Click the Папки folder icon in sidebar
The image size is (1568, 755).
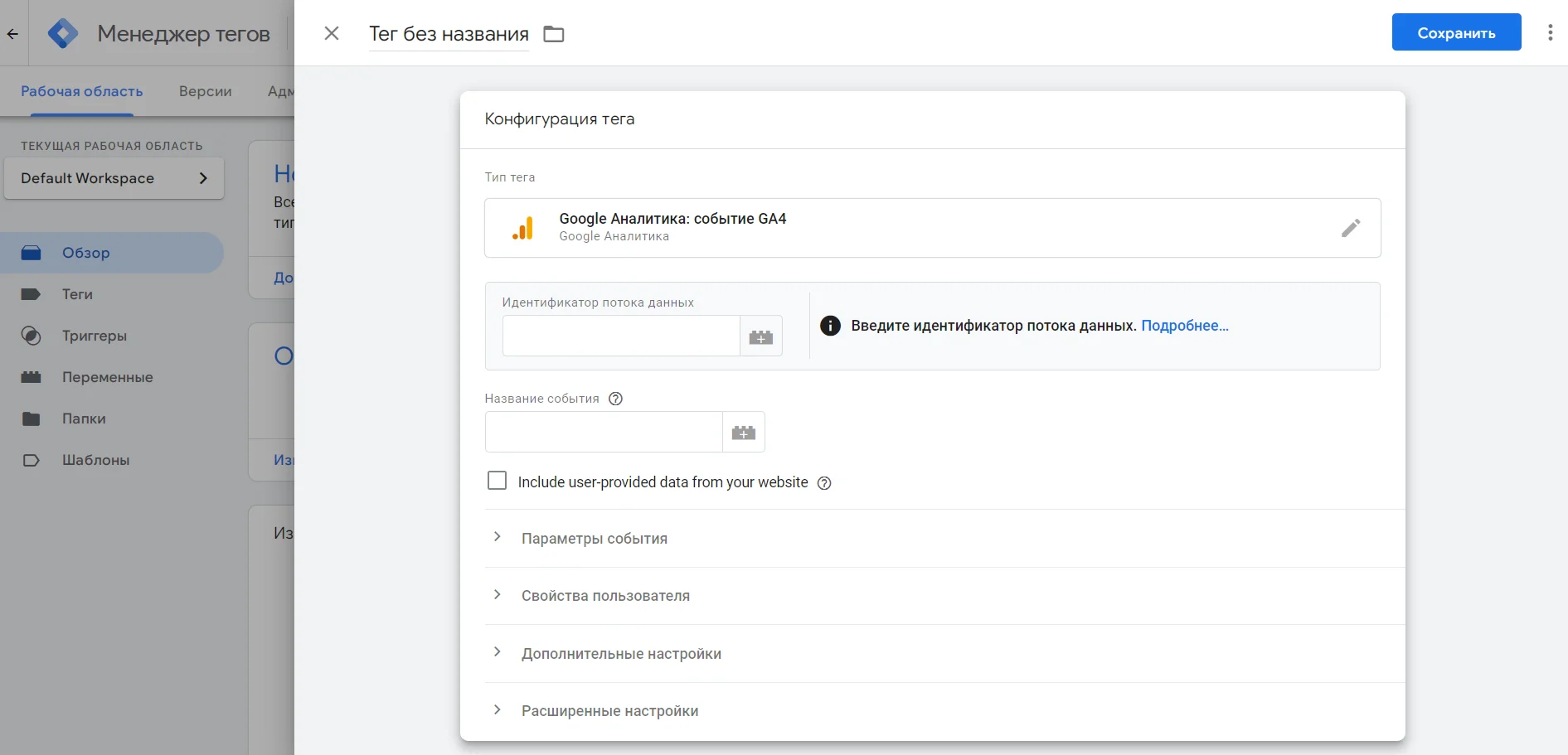pos(31,419)
